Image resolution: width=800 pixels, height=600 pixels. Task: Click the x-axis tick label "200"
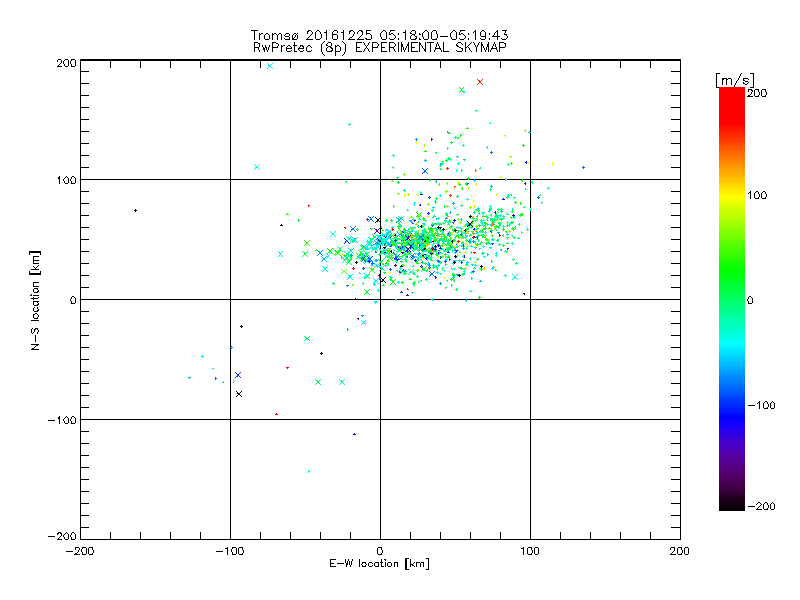680,551
